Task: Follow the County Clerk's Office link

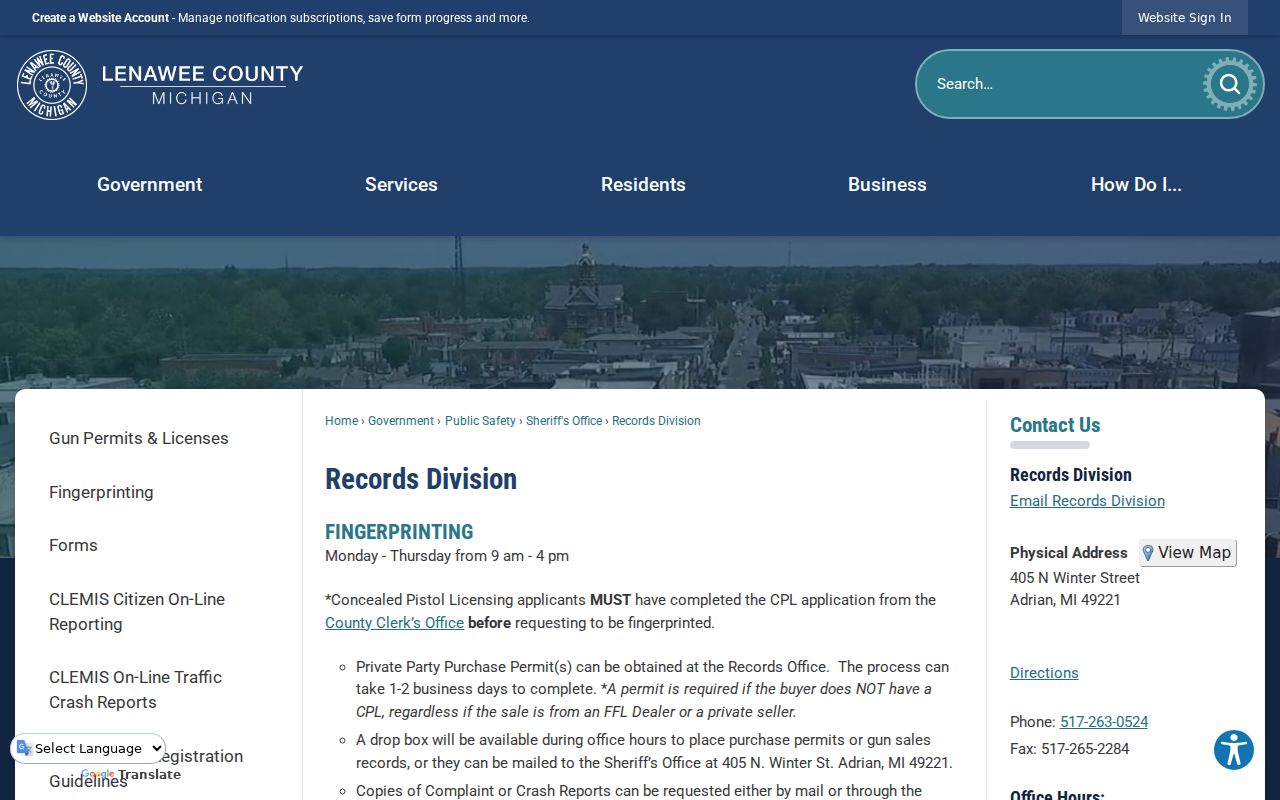Action: (394, 623)
